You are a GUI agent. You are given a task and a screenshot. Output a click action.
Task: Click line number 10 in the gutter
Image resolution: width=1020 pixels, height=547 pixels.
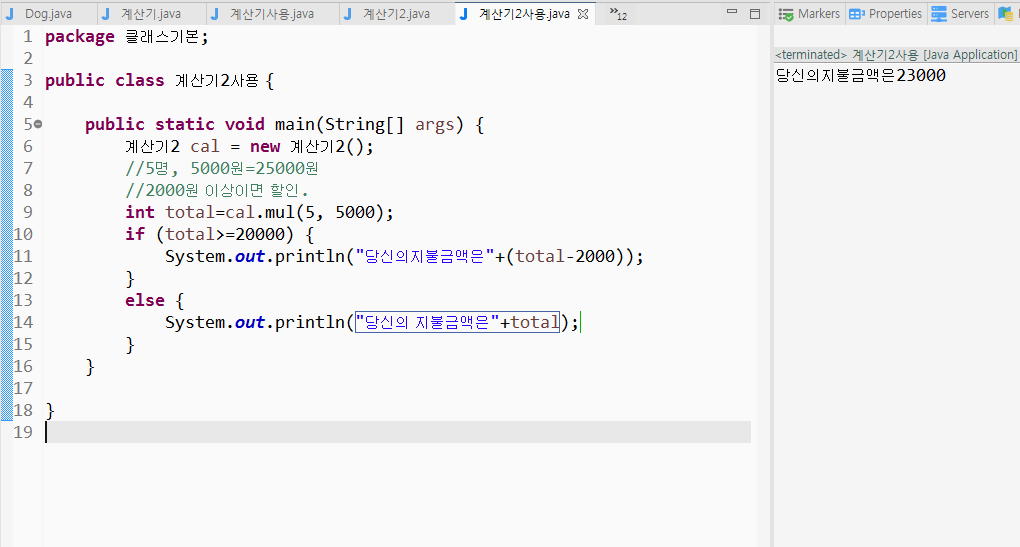coord(23,234)
